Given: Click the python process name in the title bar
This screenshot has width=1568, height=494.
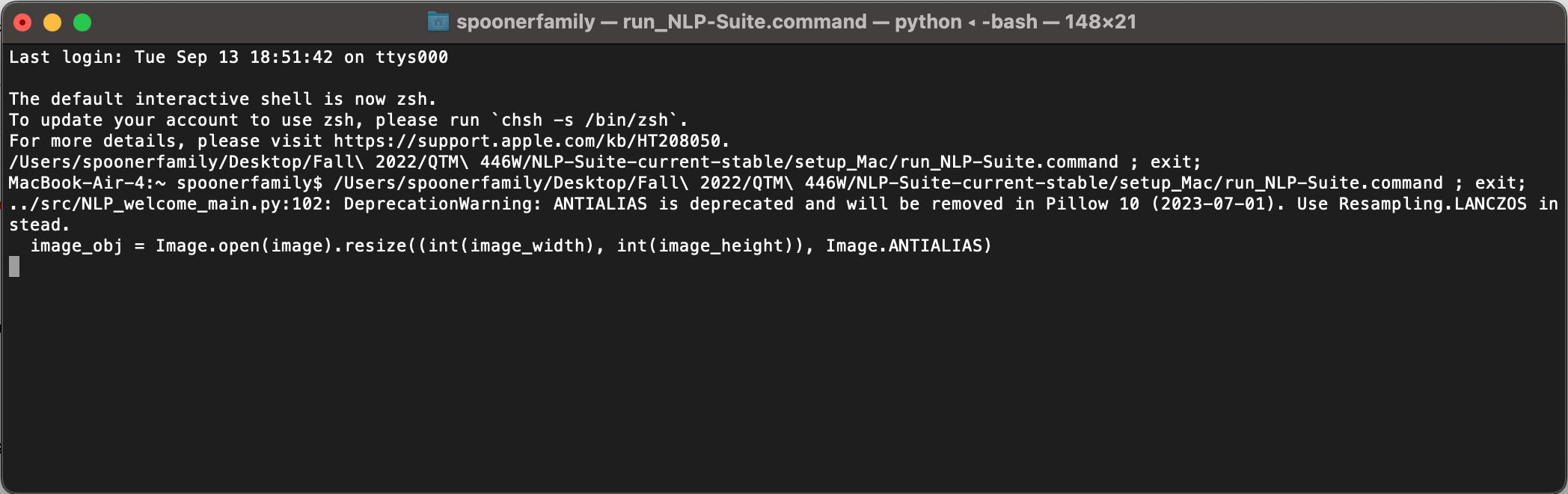Looking at the screenshot, I should pyautogui.click(x=926, y=21).
